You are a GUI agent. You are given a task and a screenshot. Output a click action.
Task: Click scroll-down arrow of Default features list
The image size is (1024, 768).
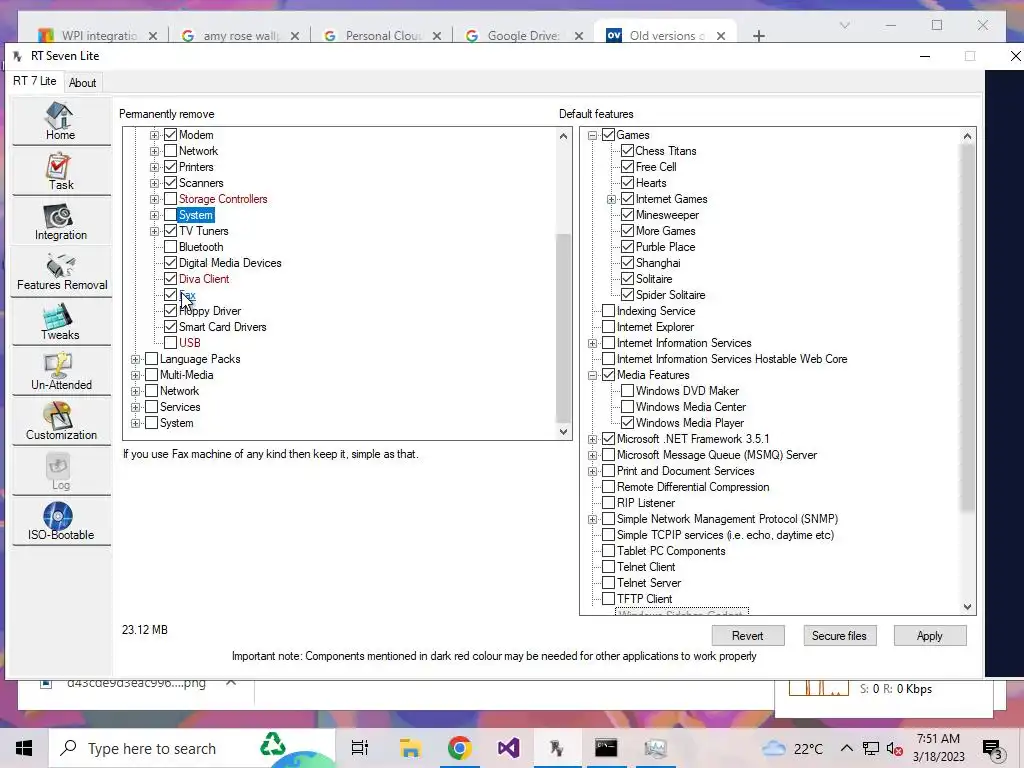click(x=967, y=607)
